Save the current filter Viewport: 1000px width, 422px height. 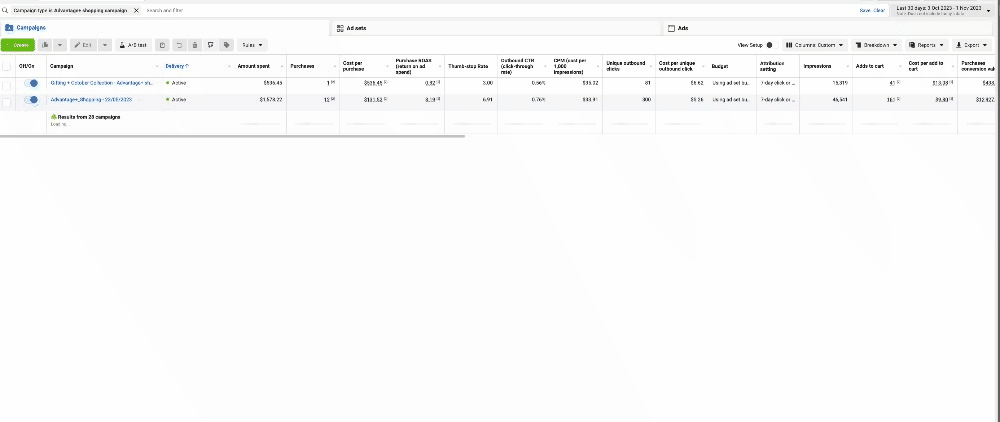864,10
